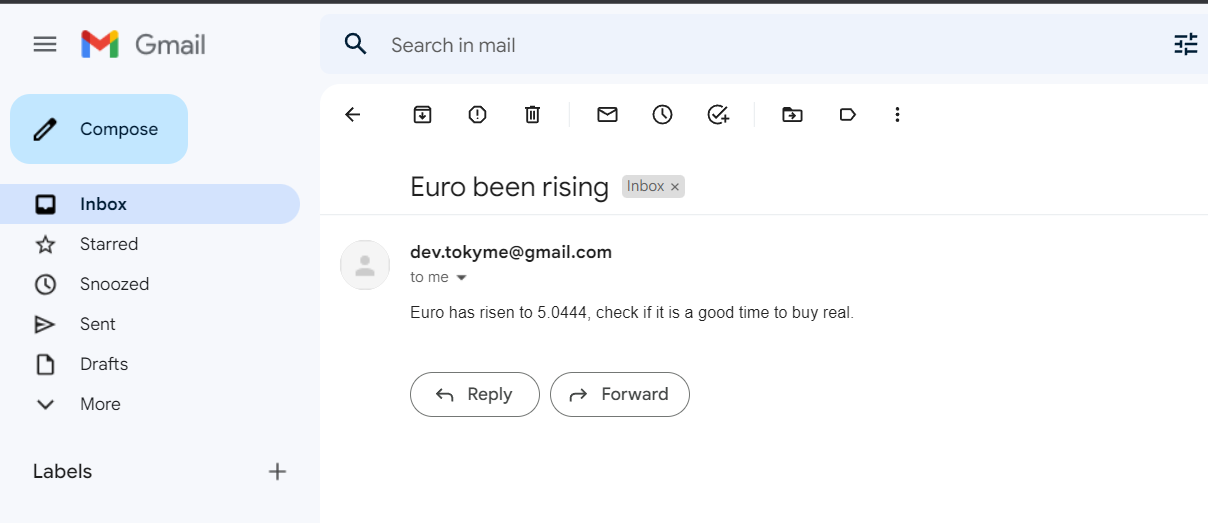Delete the email with trash icon

532,114
